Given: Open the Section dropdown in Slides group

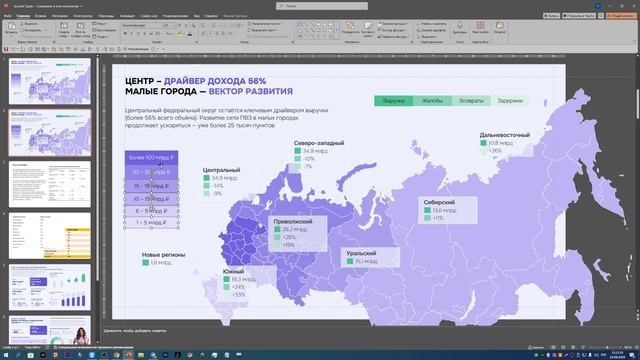Looking at the screenshot, I should pyautogui.click(x=101, y=37).
